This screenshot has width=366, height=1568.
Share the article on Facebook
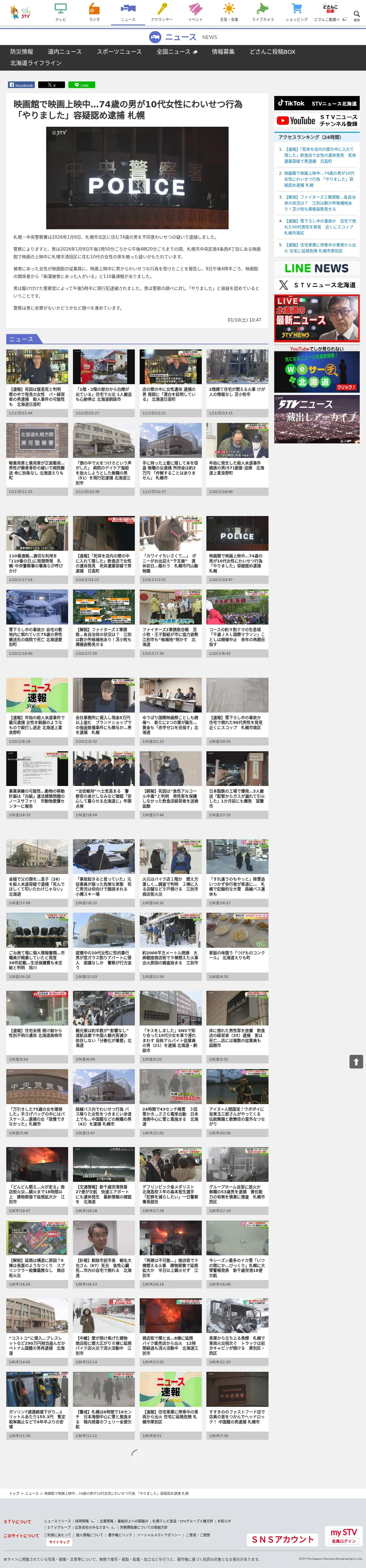click(x=21, y=85)
